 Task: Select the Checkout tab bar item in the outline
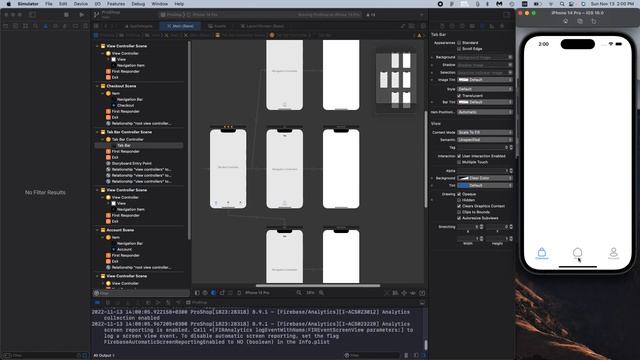click(x=125, y=105)
